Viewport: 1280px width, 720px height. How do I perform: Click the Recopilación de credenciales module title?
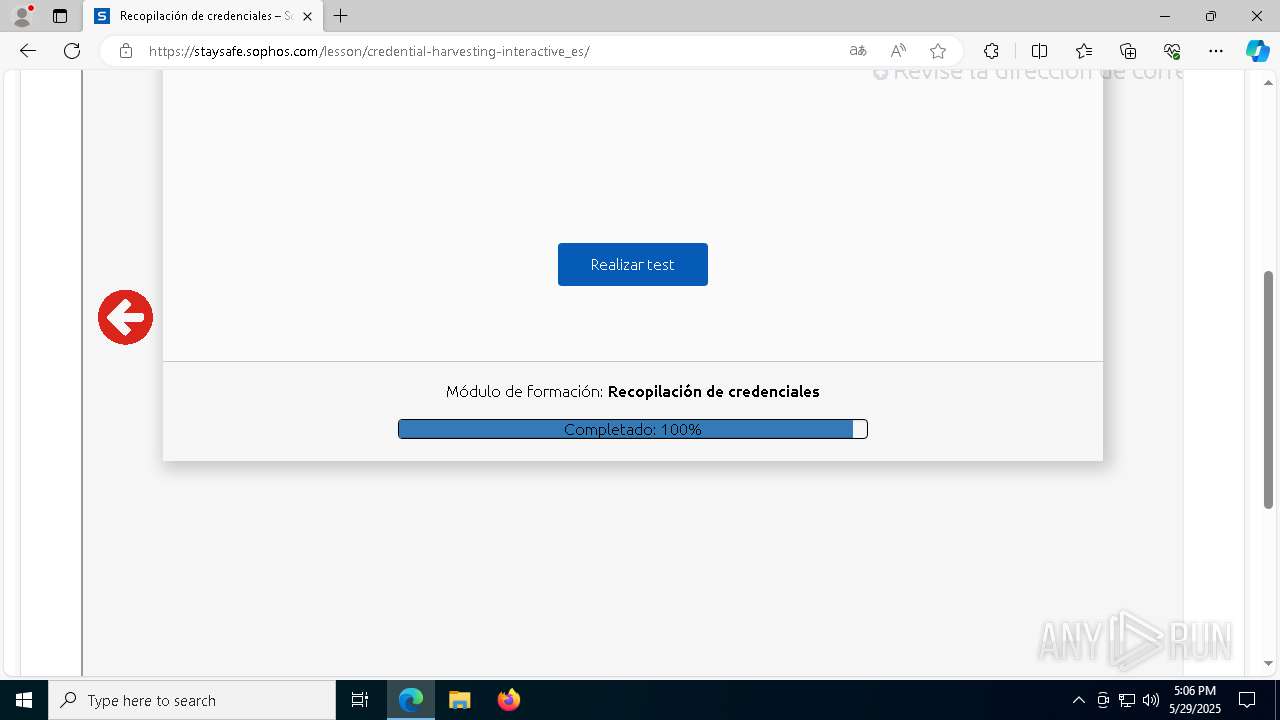pyautogui.click(x=713, y=391)
